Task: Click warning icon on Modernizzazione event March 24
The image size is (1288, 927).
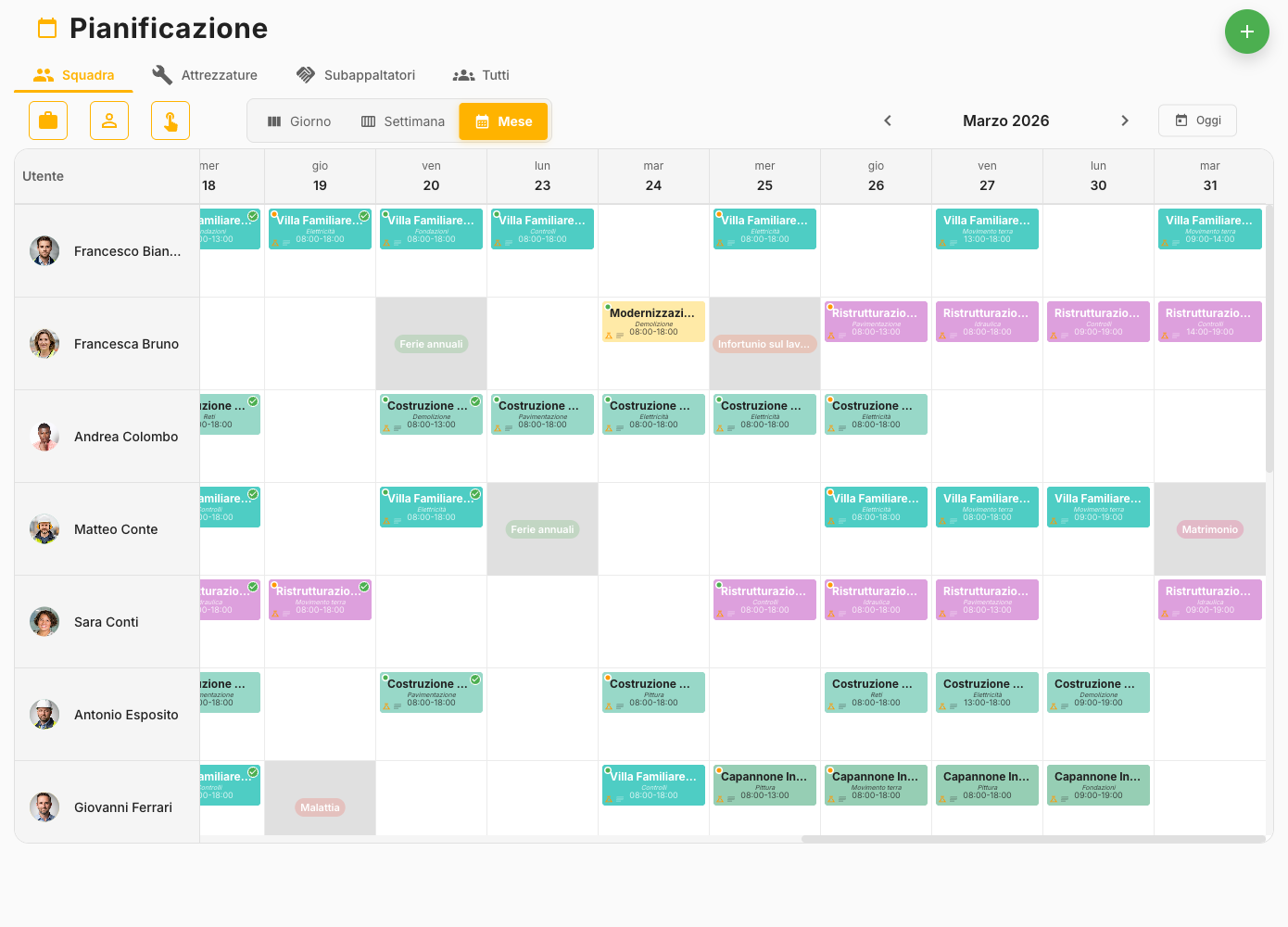Action: tap(609, 336)
